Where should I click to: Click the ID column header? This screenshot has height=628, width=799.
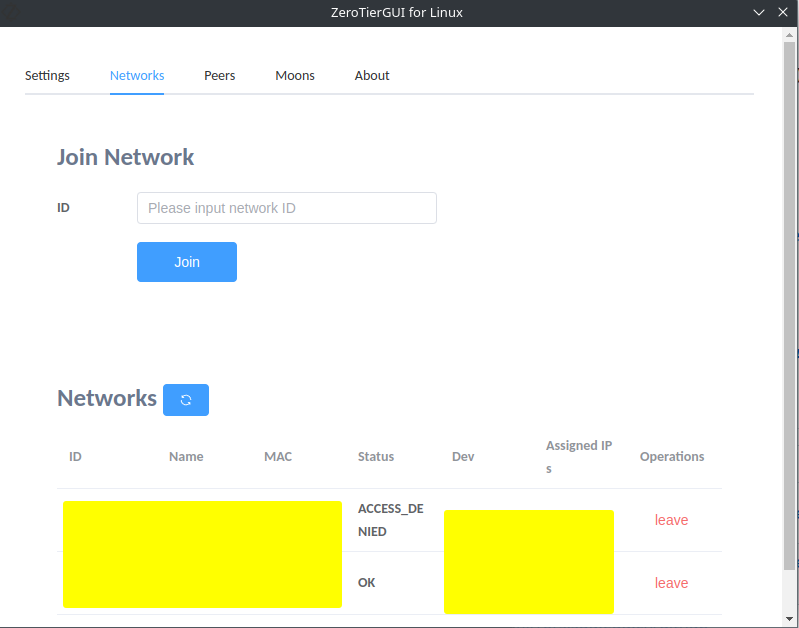pos(75,456)
